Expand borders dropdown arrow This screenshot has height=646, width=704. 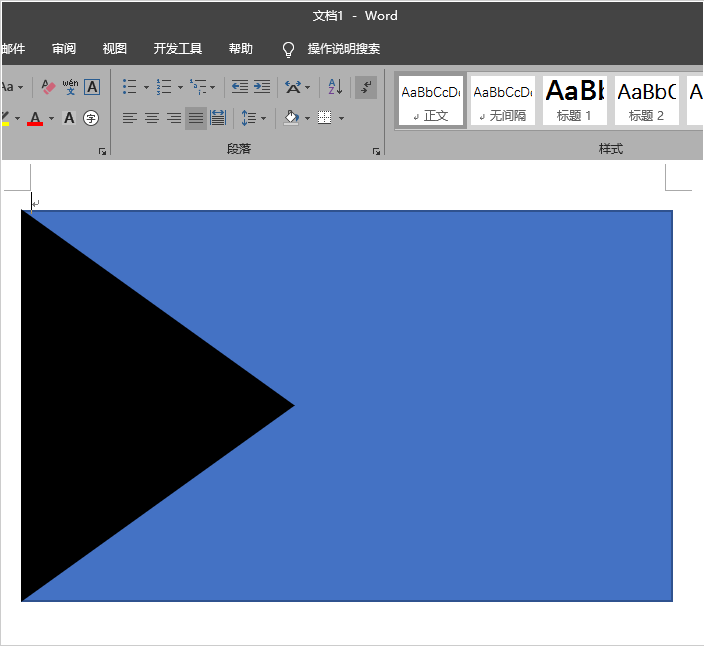point(342,119)
